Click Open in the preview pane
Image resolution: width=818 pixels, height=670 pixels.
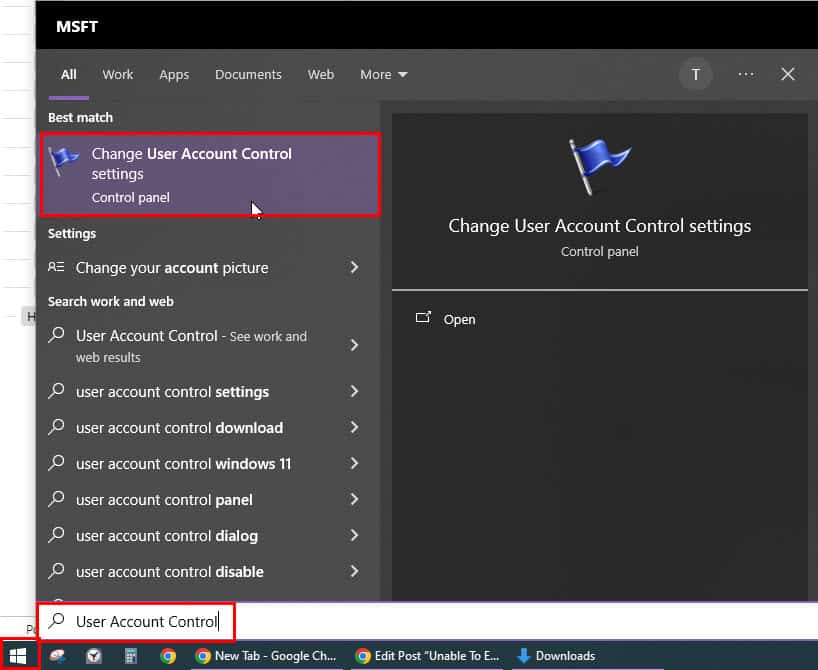point(459,319)
